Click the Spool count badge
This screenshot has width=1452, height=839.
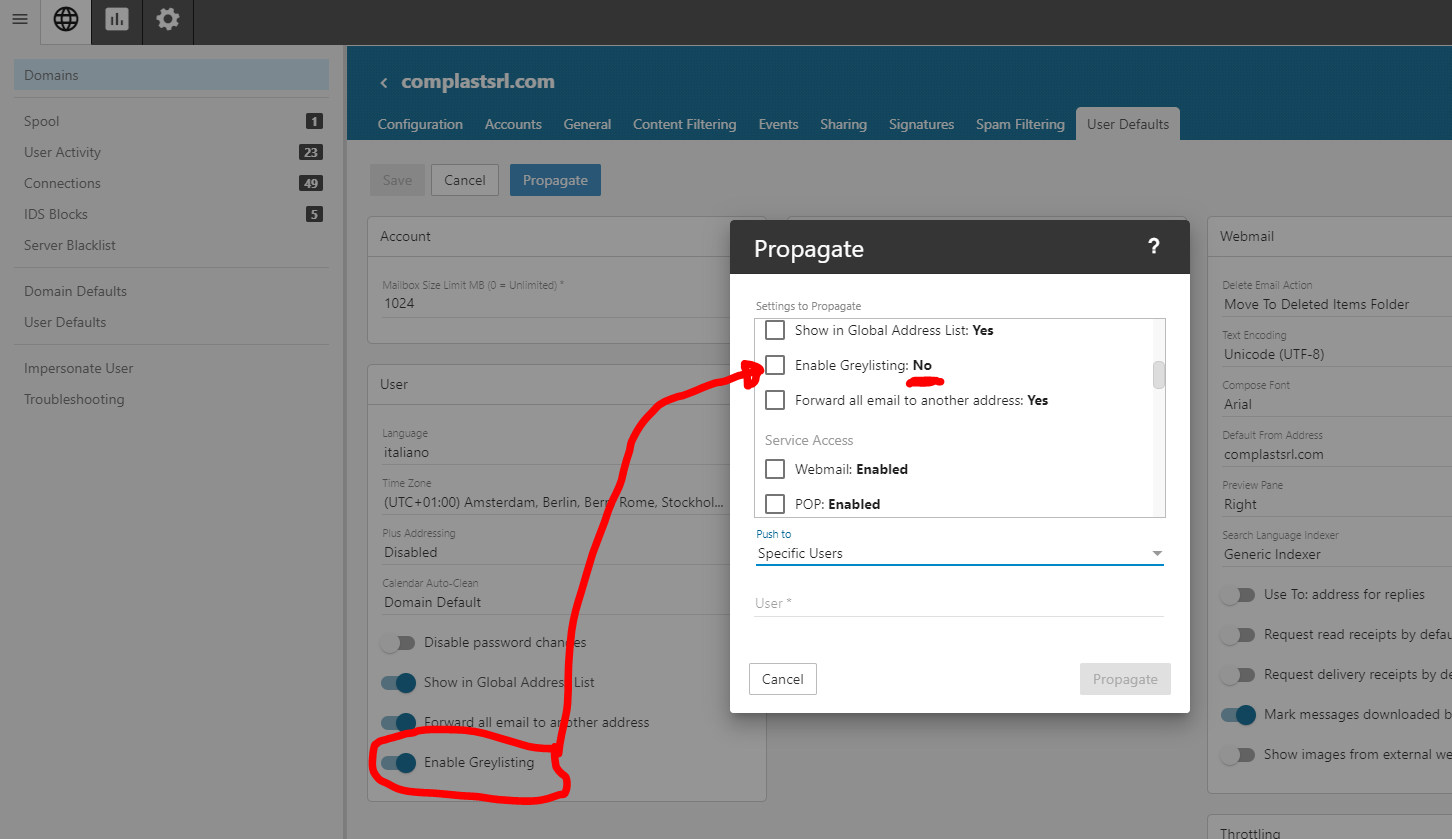click(x=314, y=122)
